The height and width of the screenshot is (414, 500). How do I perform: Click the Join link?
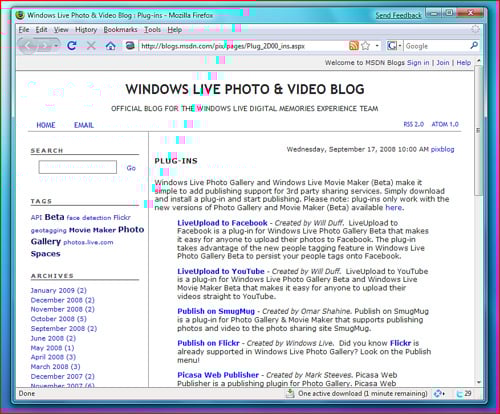443,63
